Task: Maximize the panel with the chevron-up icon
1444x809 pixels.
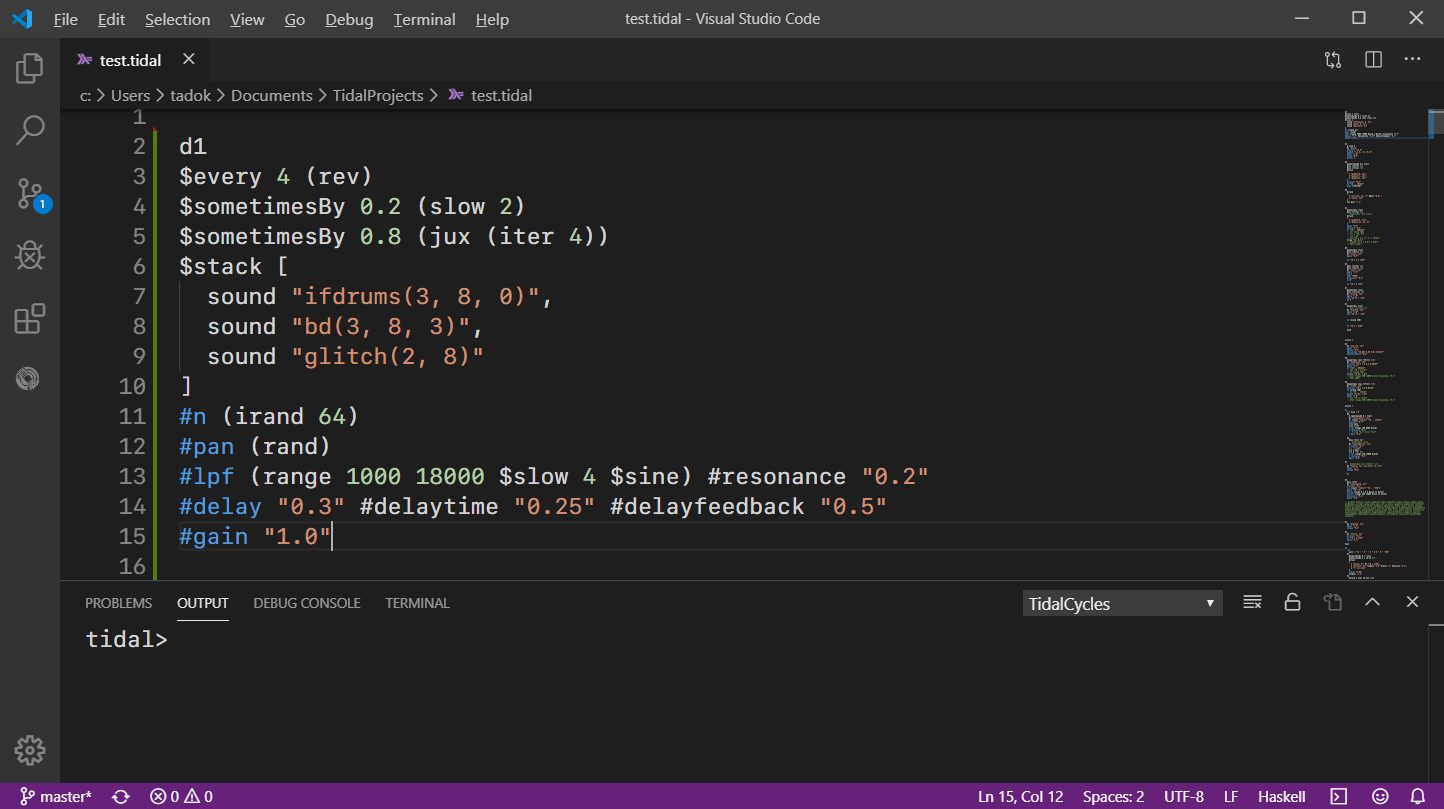Action: coord(1372,602)
